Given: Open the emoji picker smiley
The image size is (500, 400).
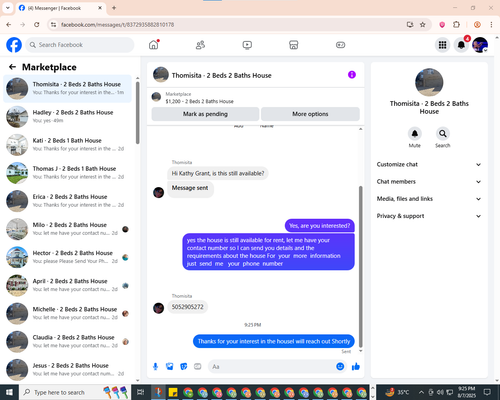Looking at the screenshot, I should point(340,367).
